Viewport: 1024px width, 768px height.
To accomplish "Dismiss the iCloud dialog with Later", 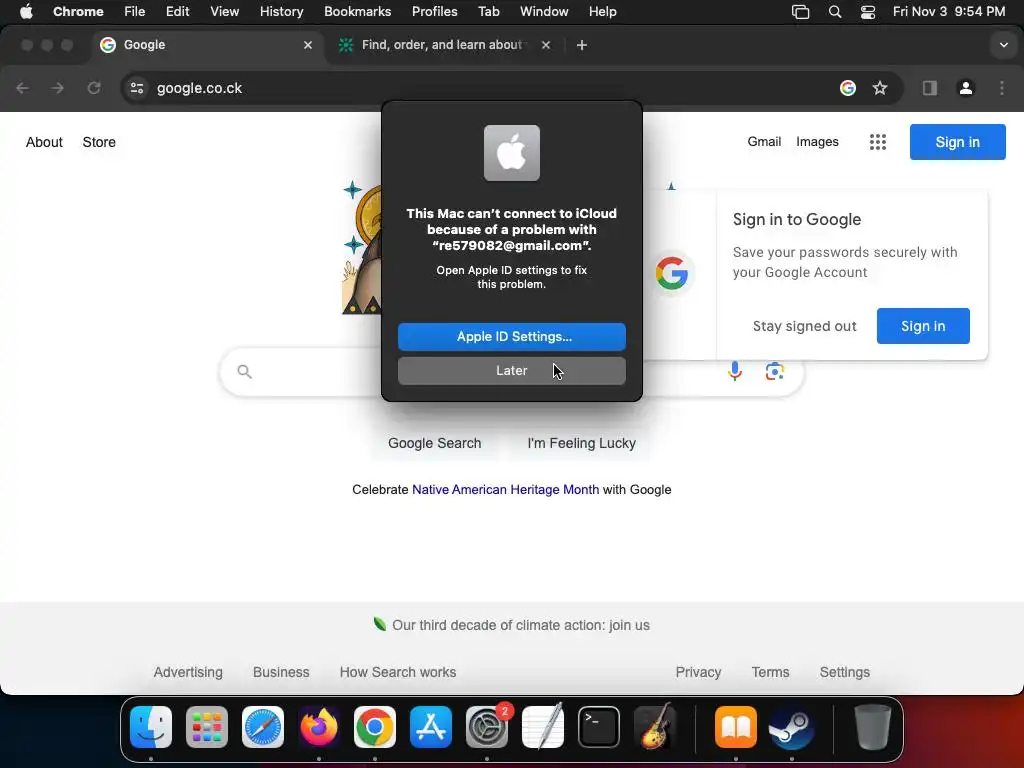I will point(512,371).
